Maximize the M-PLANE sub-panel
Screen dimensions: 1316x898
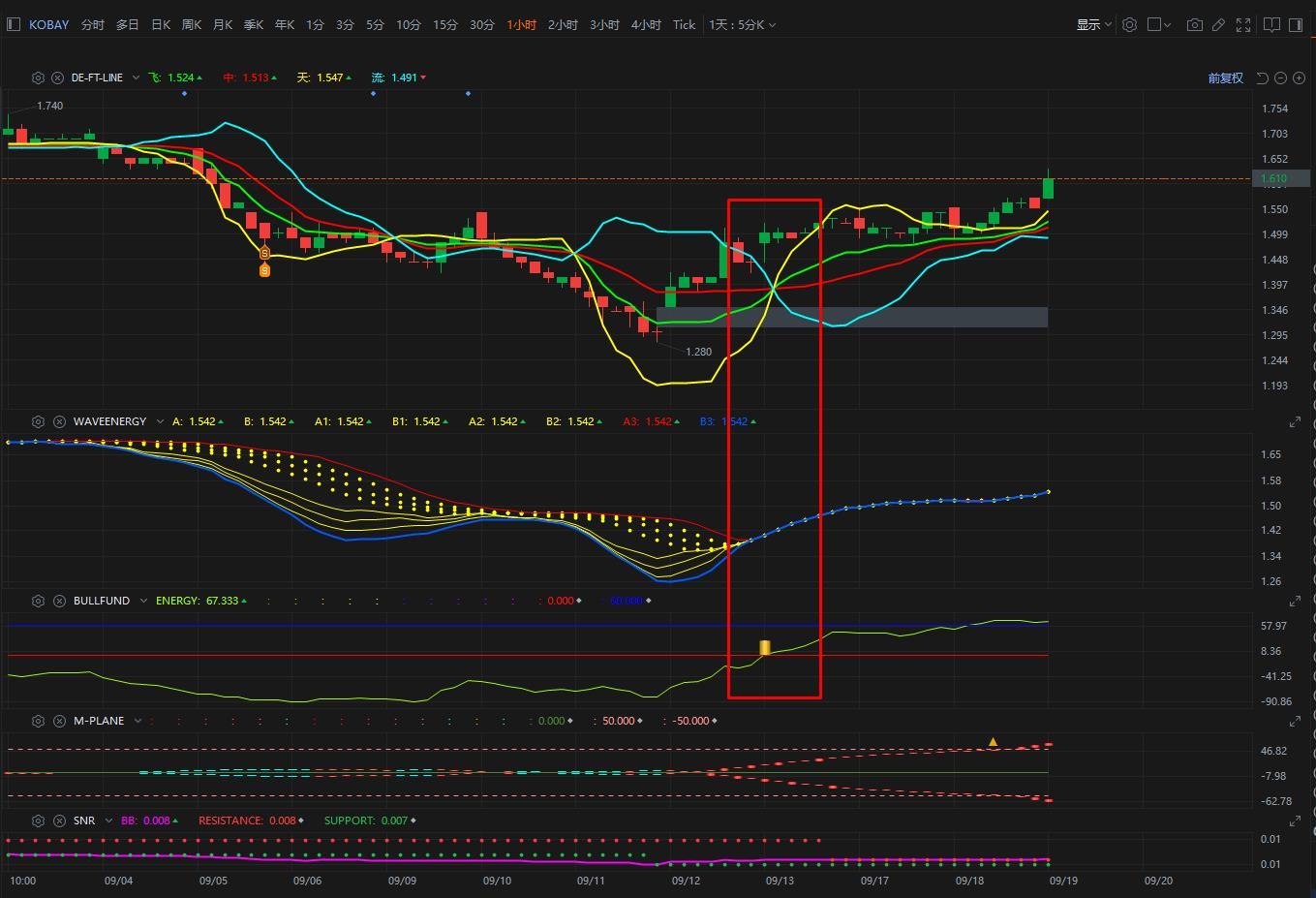point(1295,722)
